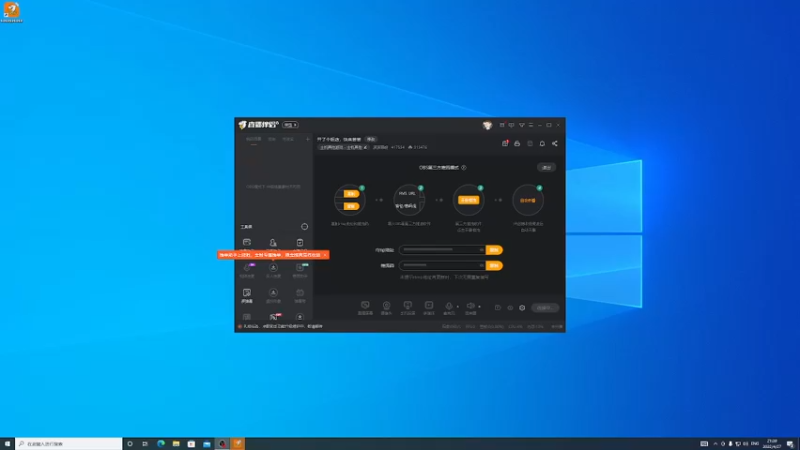Switch to the second tab in left panel
The width and height of the screenshot is (800, 450).
[272, 139]
